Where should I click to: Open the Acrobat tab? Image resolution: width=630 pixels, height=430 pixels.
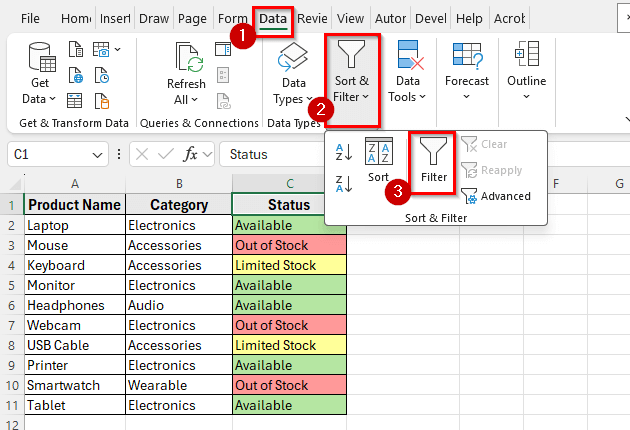pos(509,18)
